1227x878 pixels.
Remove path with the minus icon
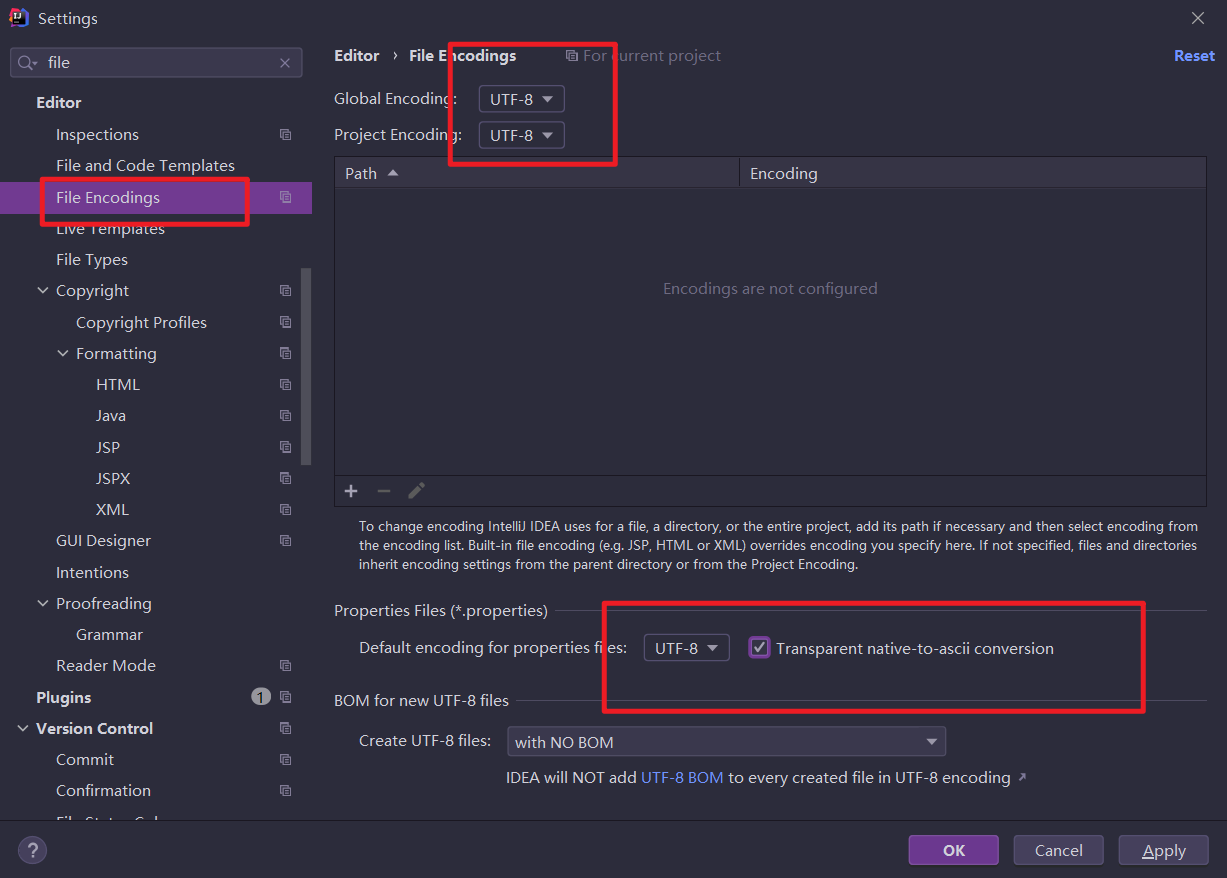coord(383,491)
